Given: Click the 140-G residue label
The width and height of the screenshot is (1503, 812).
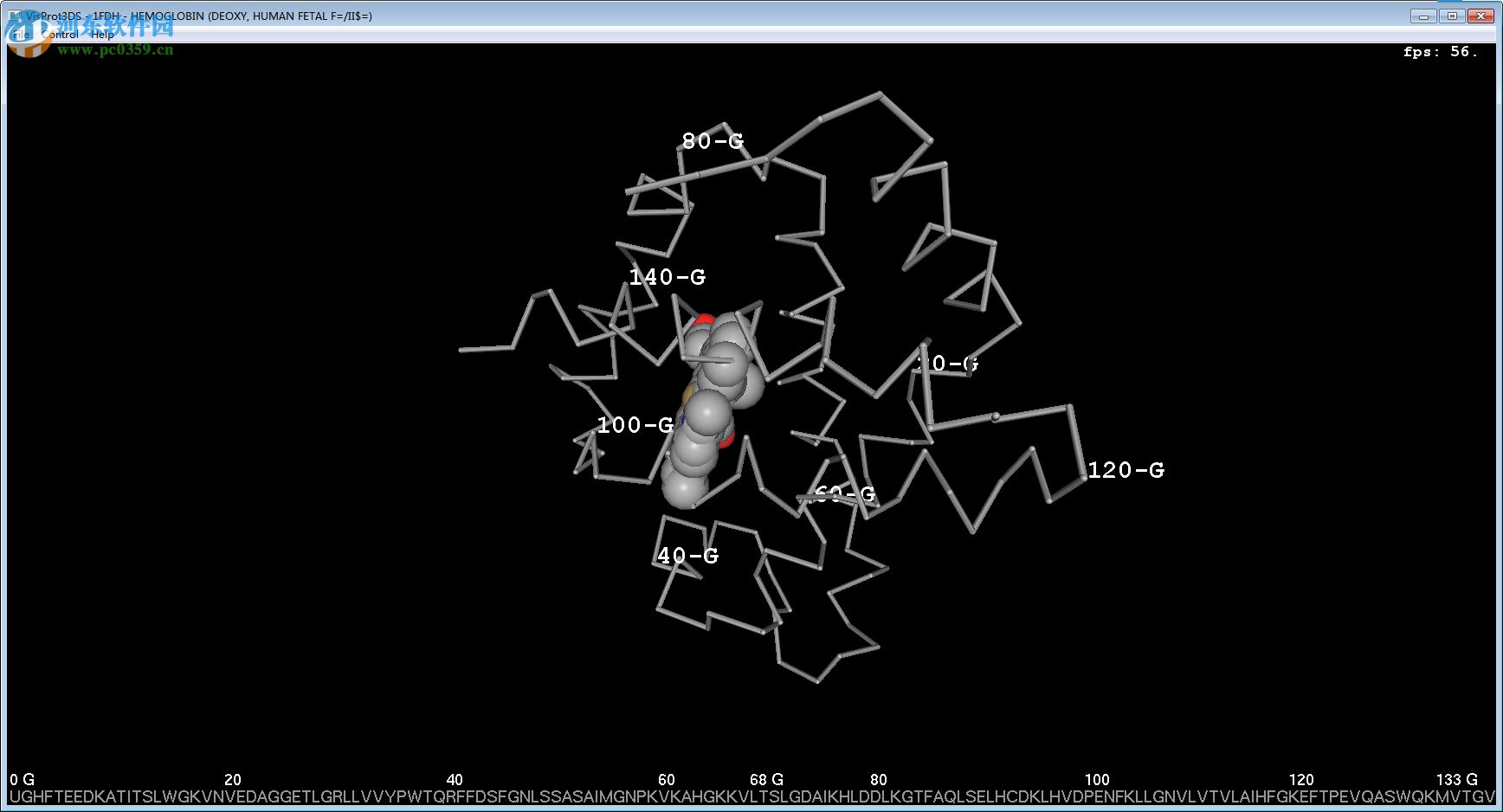Looking at the screenshot, I should [667, 277].
